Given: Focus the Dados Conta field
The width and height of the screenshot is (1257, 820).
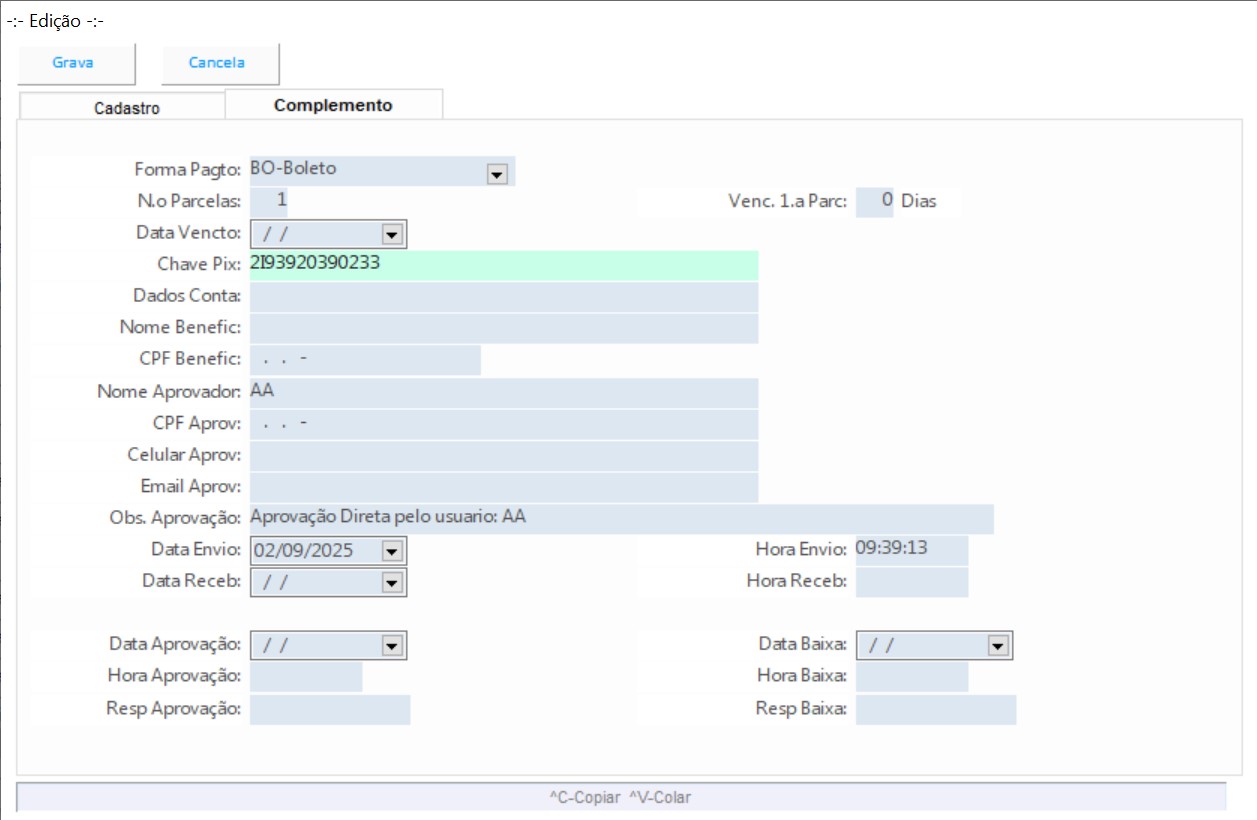Looking at the screenshot, I should point(503,297).
